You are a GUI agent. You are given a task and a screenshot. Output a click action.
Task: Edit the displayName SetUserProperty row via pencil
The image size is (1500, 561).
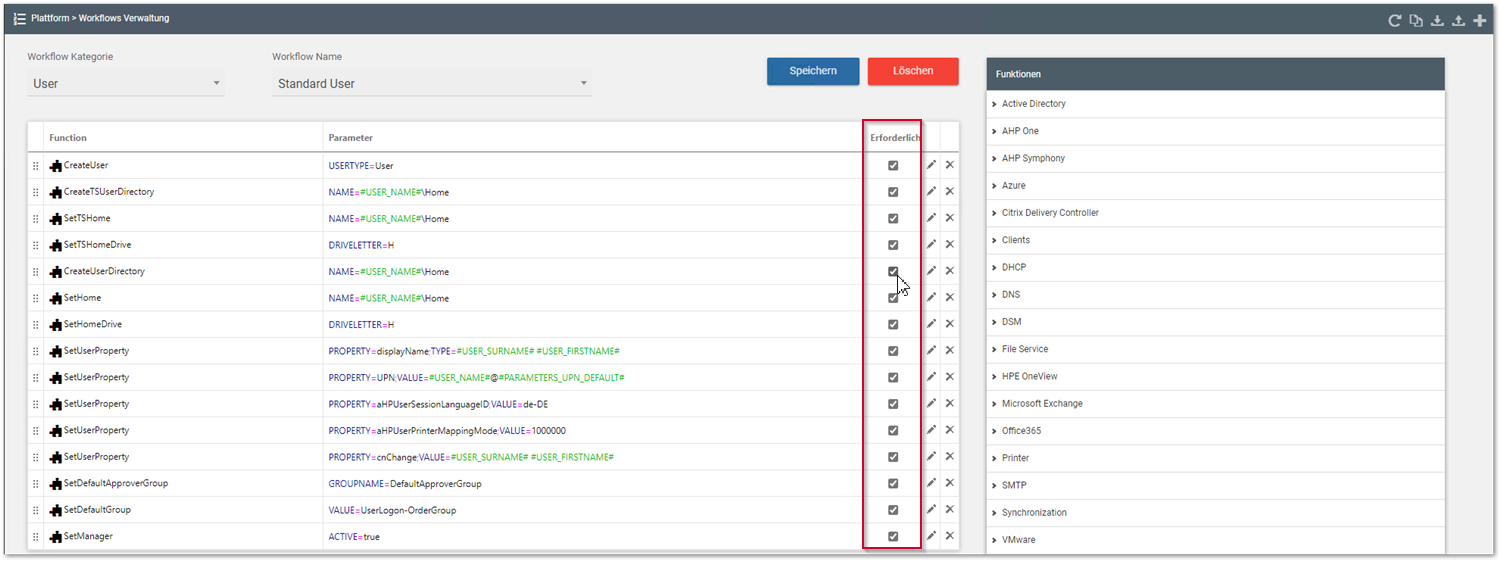(x=931, y=351)
